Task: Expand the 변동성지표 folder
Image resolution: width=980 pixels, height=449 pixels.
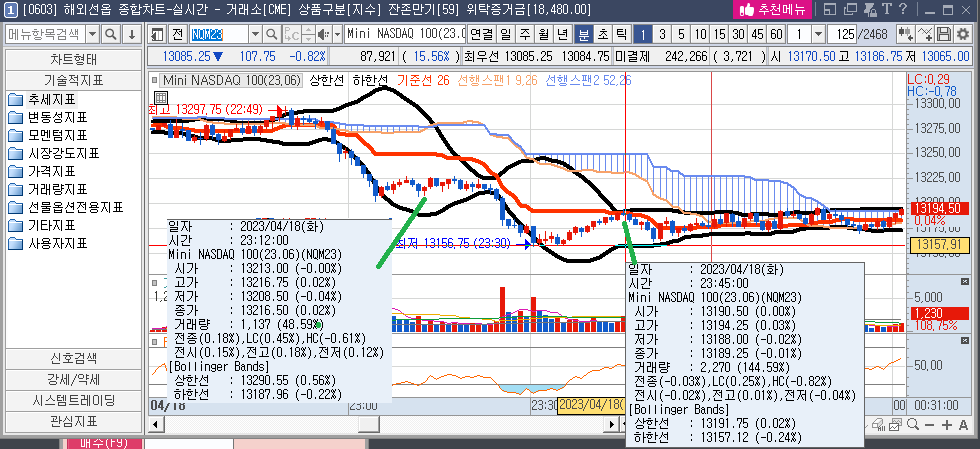Action: coord(47,118)
